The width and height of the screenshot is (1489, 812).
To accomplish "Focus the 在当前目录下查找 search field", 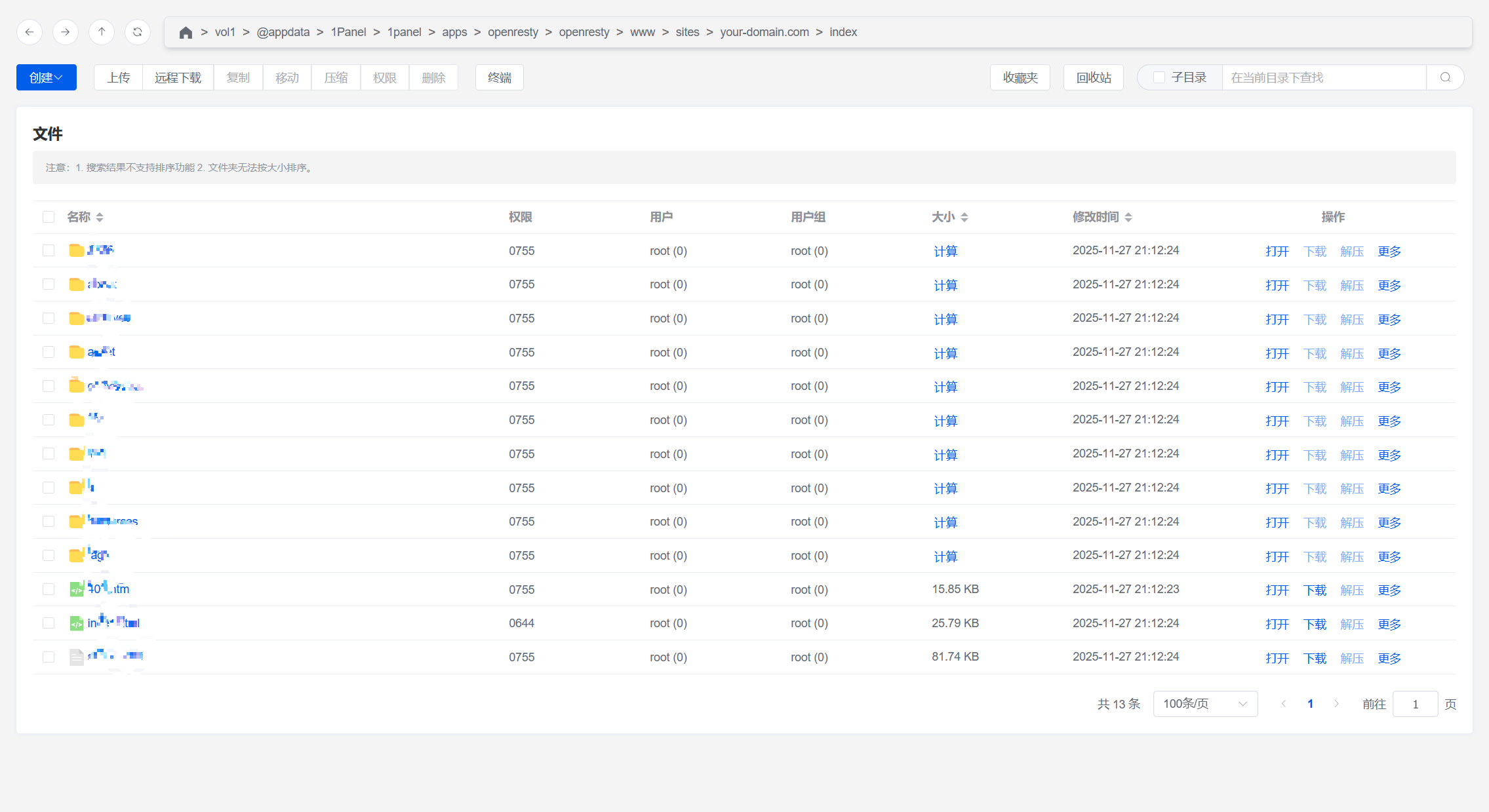I will [1324, 77].
